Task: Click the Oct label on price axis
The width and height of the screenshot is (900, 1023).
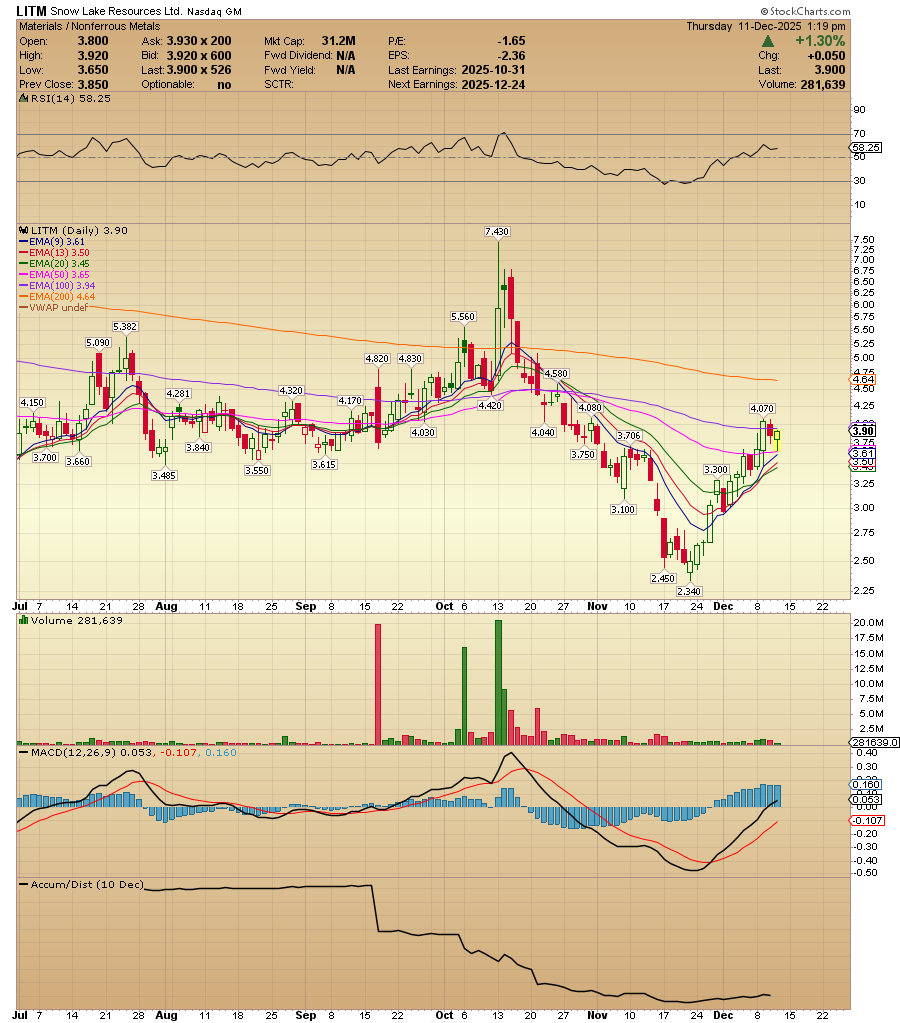Action: [x=444, y=606]
